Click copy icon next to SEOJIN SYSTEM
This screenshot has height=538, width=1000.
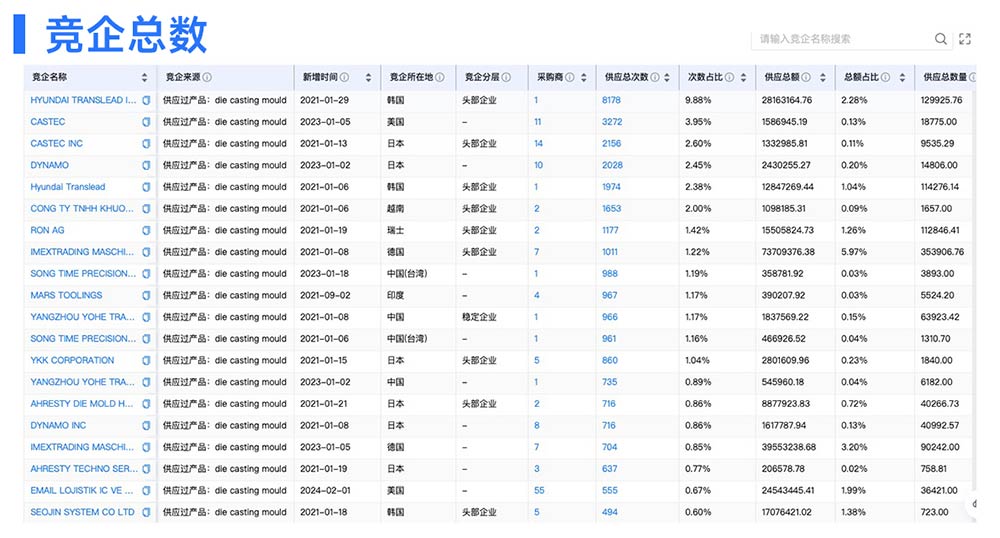(x=146, y=512)
